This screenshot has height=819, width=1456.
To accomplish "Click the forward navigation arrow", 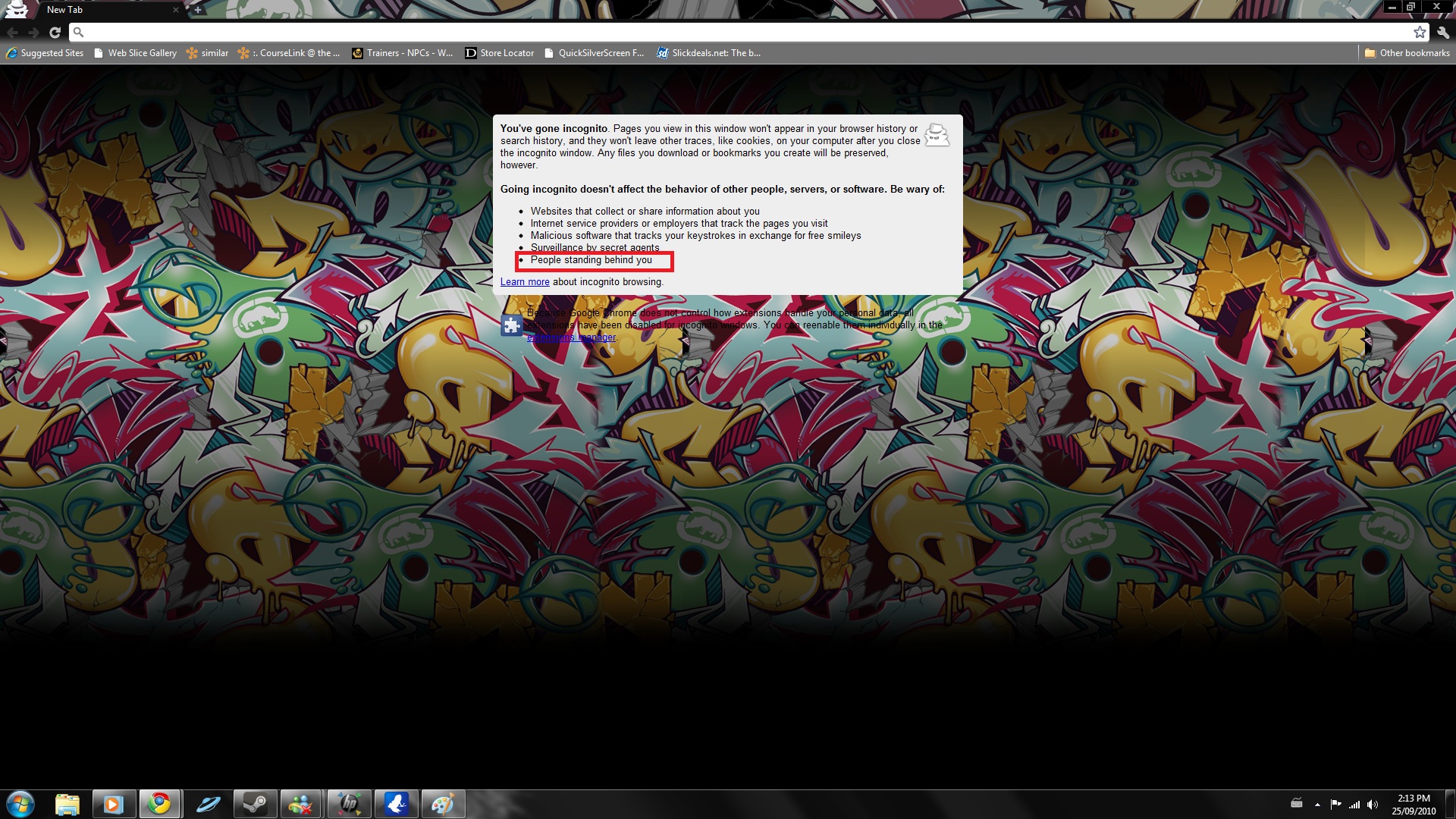I will [33, 33].
